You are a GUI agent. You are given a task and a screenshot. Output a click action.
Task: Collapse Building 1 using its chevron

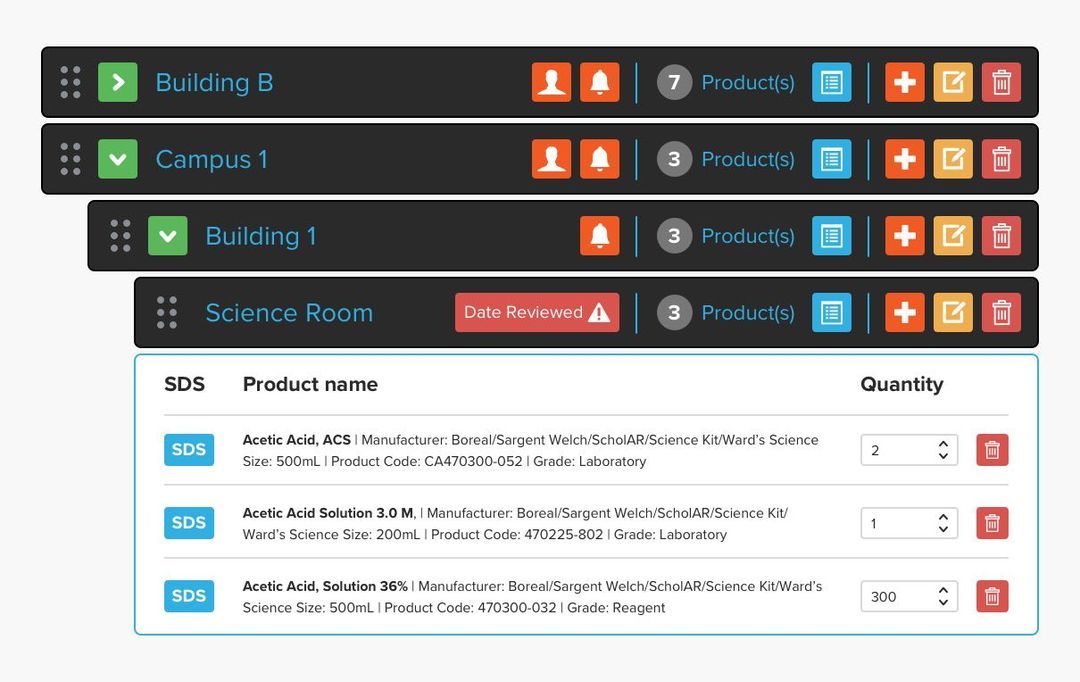click(168, 235)
